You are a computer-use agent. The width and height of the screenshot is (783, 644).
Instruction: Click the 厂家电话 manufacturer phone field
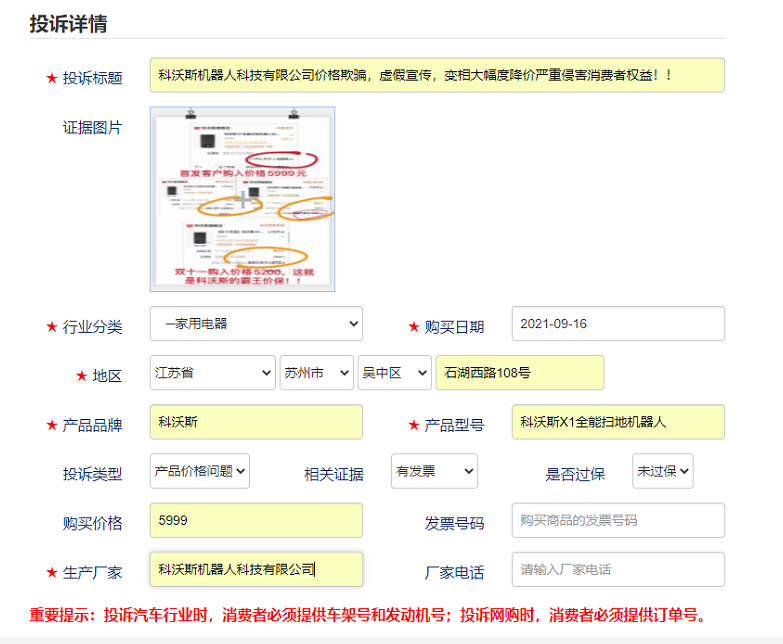pos(618,569)
